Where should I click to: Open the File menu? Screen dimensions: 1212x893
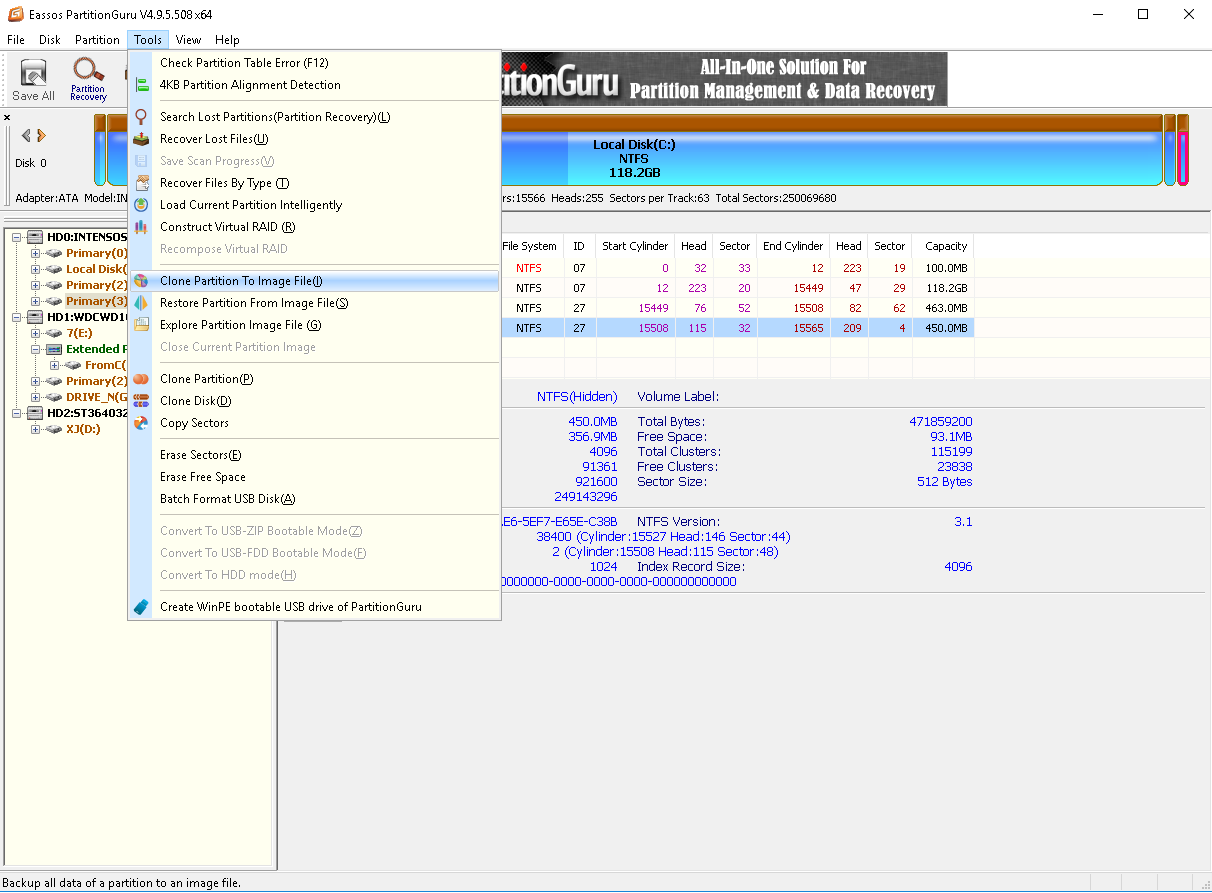[x=16, y=40]
